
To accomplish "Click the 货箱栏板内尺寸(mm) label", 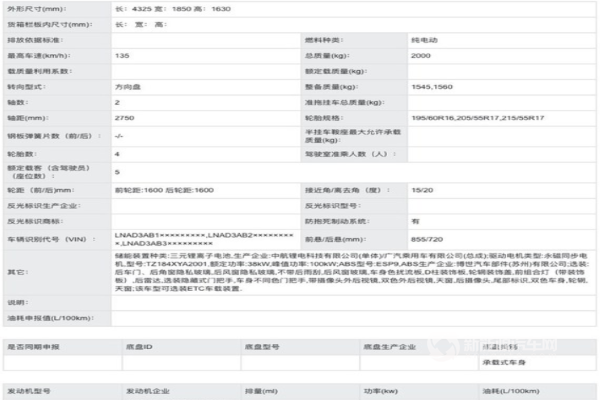I will click(49, 24).
